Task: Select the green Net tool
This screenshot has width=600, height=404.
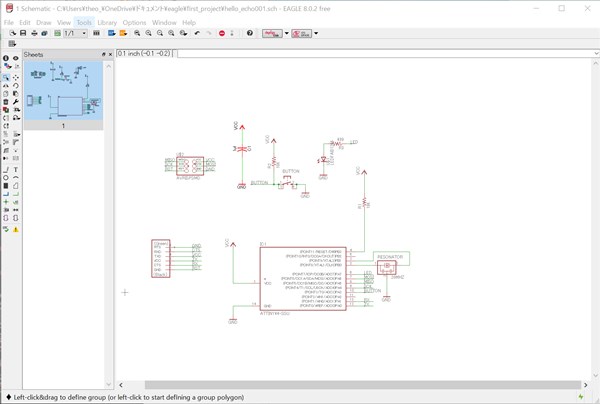Action: coord(16,194)
